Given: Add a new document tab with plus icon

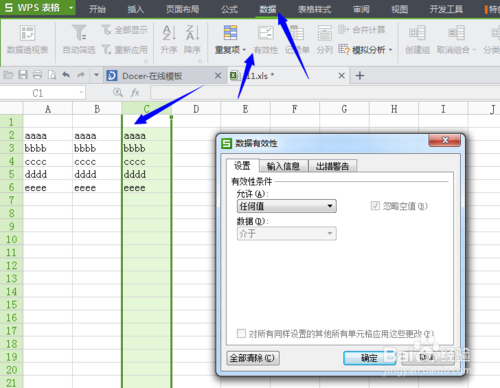Looking at the screenshot, I should pyautogui.click(x=360, y=76).
